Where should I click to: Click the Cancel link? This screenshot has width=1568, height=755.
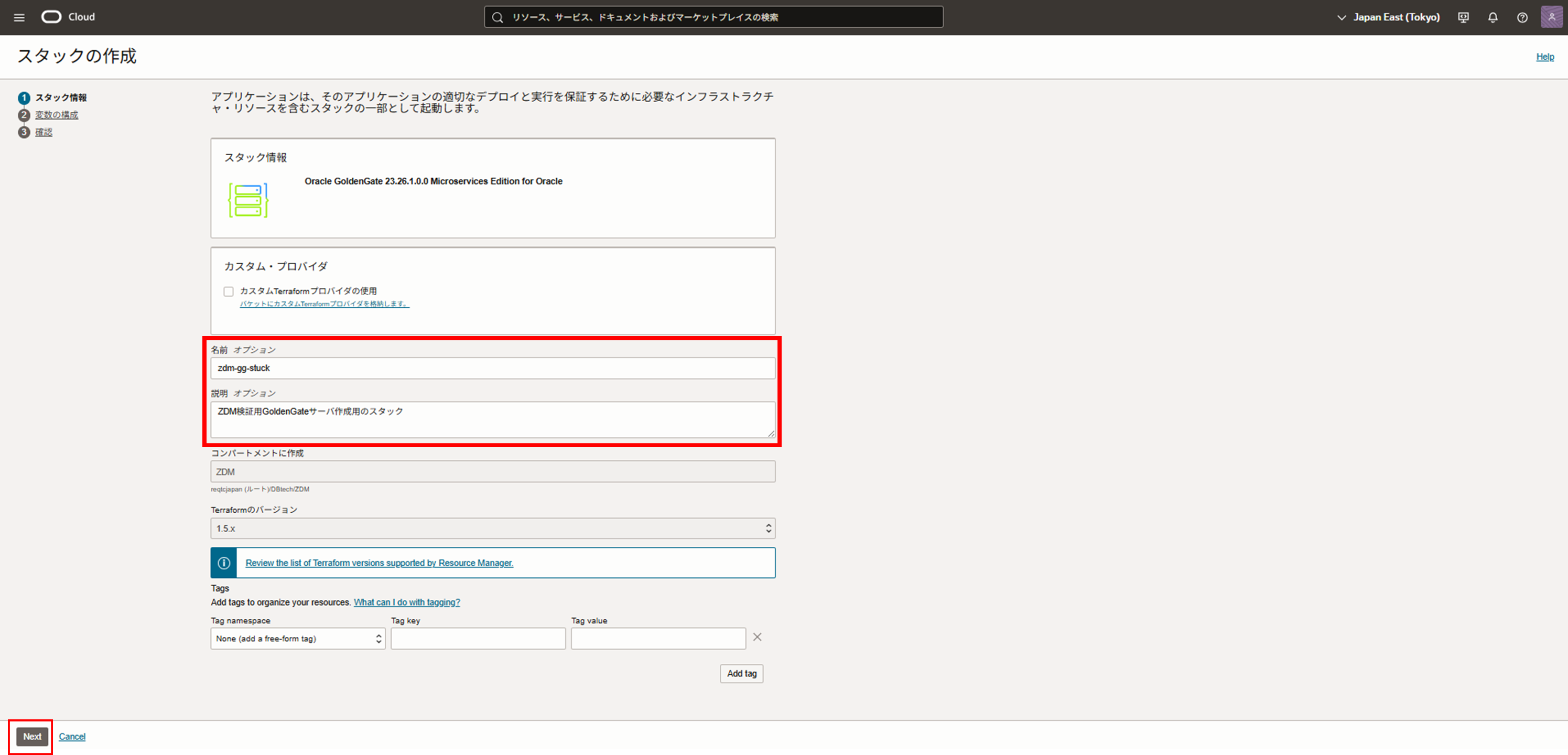pos(72,737)
